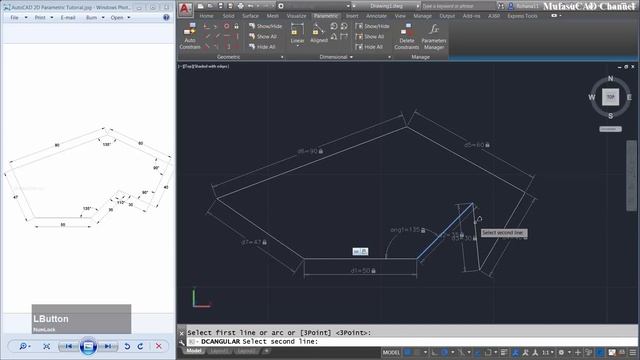
Task: Click the d1=50 dimensional constraint label
Action: pos(363,271)
